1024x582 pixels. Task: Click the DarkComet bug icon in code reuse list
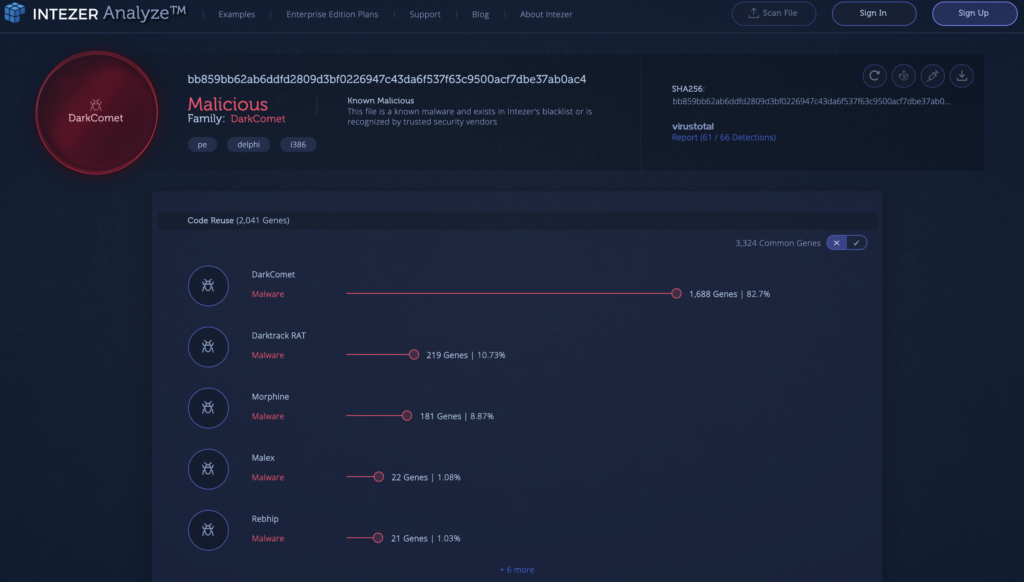tap(208, 285)
